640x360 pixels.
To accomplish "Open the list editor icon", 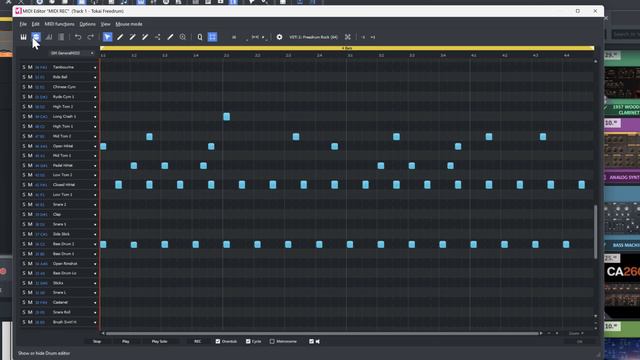I will pyautogui.click(x=61, y=37).
